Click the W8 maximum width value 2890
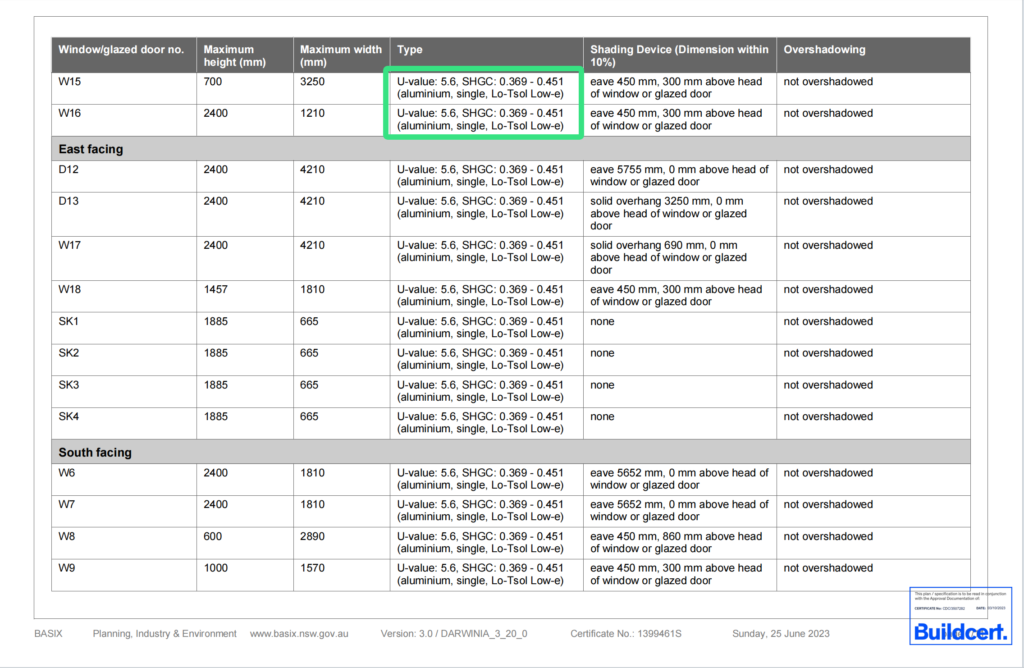1024x668 pixels. click(312, 537)
